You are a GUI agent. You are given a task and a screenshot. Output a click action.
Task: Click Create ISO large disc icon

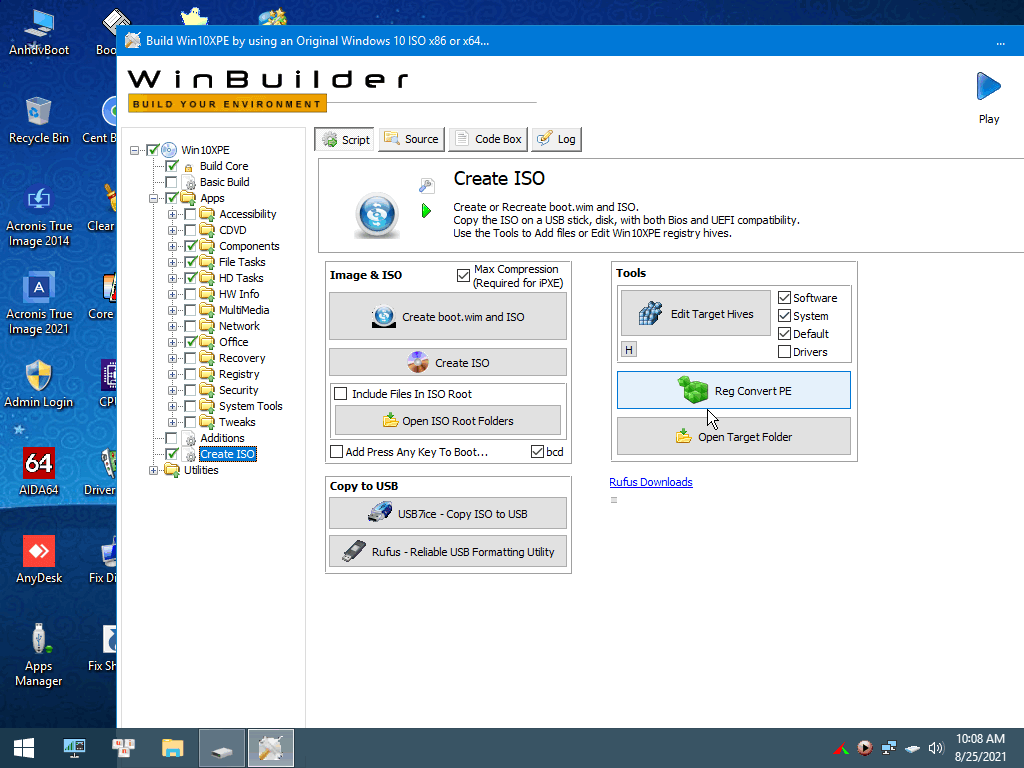click(x=377, y=215)
